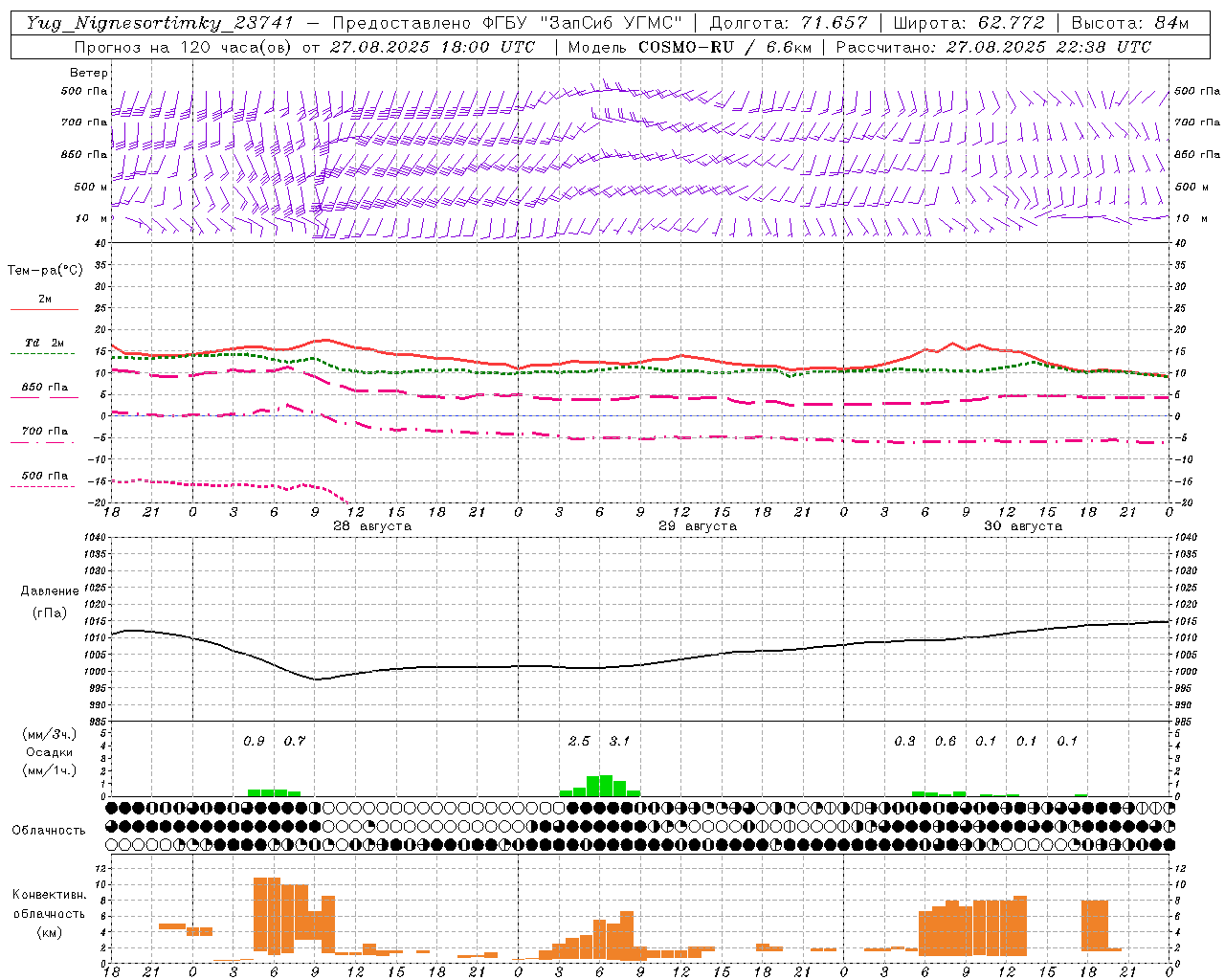
Task: Click the station title Yug_Nignesortimky_23741
Action: 160,23
